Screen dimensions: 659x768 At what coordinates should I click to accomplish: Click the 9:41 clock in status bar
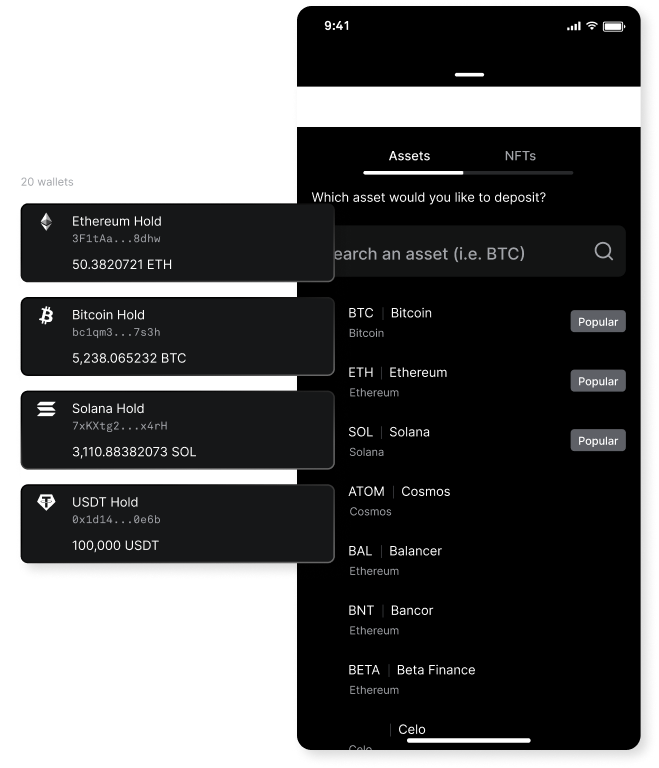click(337, 26)
